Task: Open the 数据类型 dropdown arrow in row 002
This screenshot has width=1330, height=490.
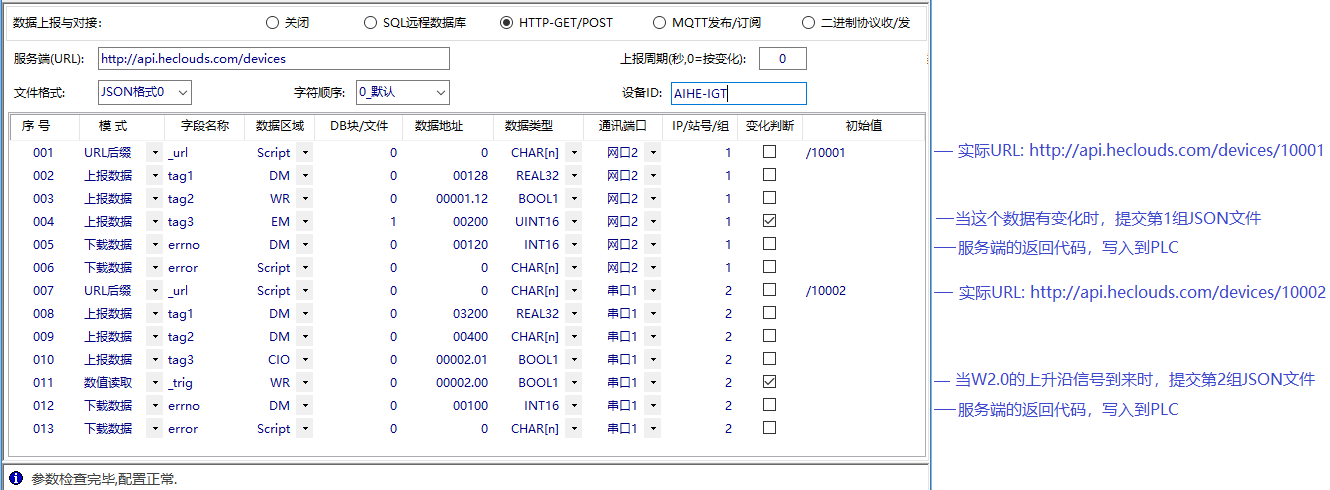Action: [x=574, y=176]
